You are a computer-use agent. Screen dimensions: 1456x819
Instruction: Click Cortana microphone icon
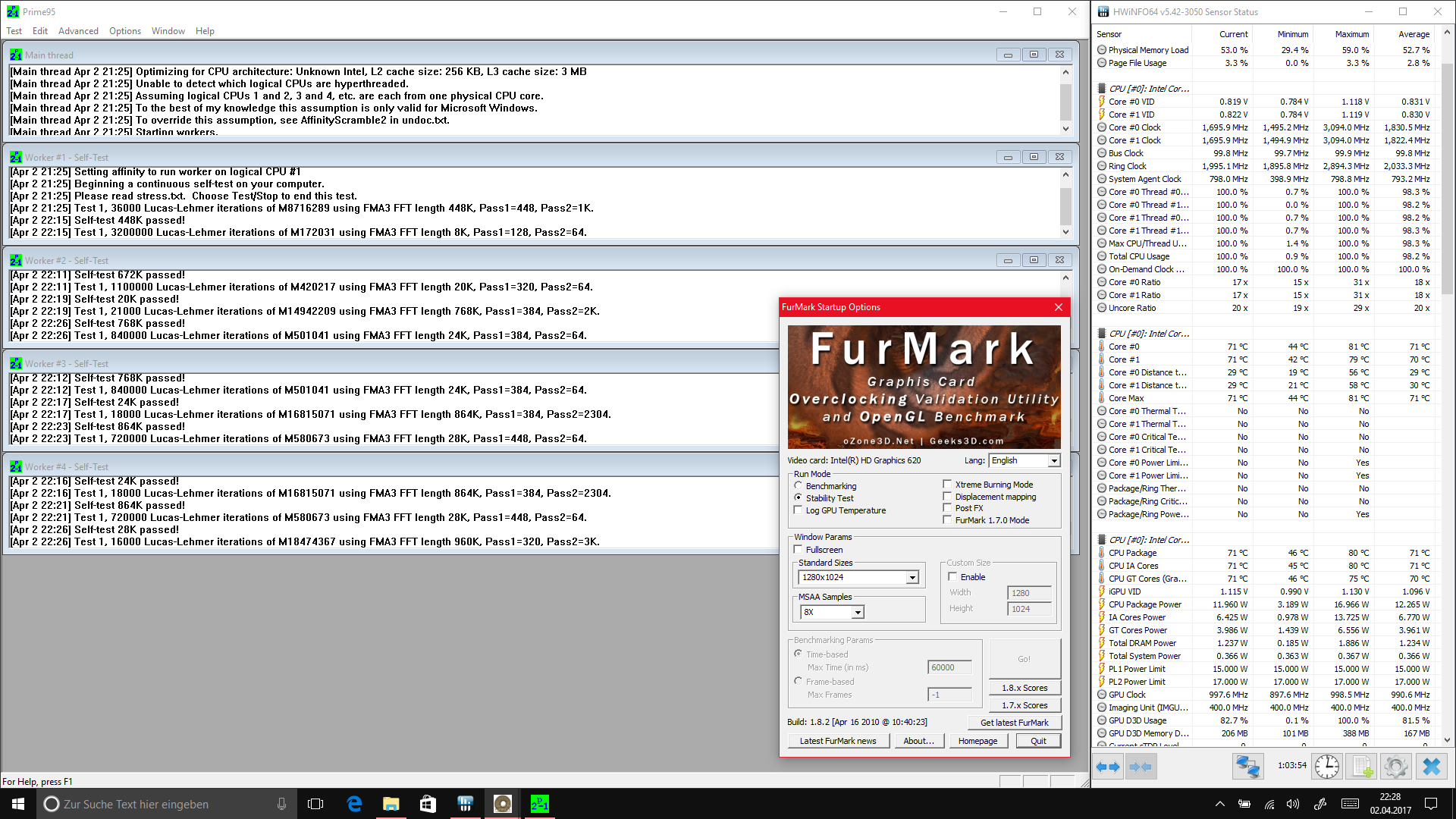(x=281, y=804)
